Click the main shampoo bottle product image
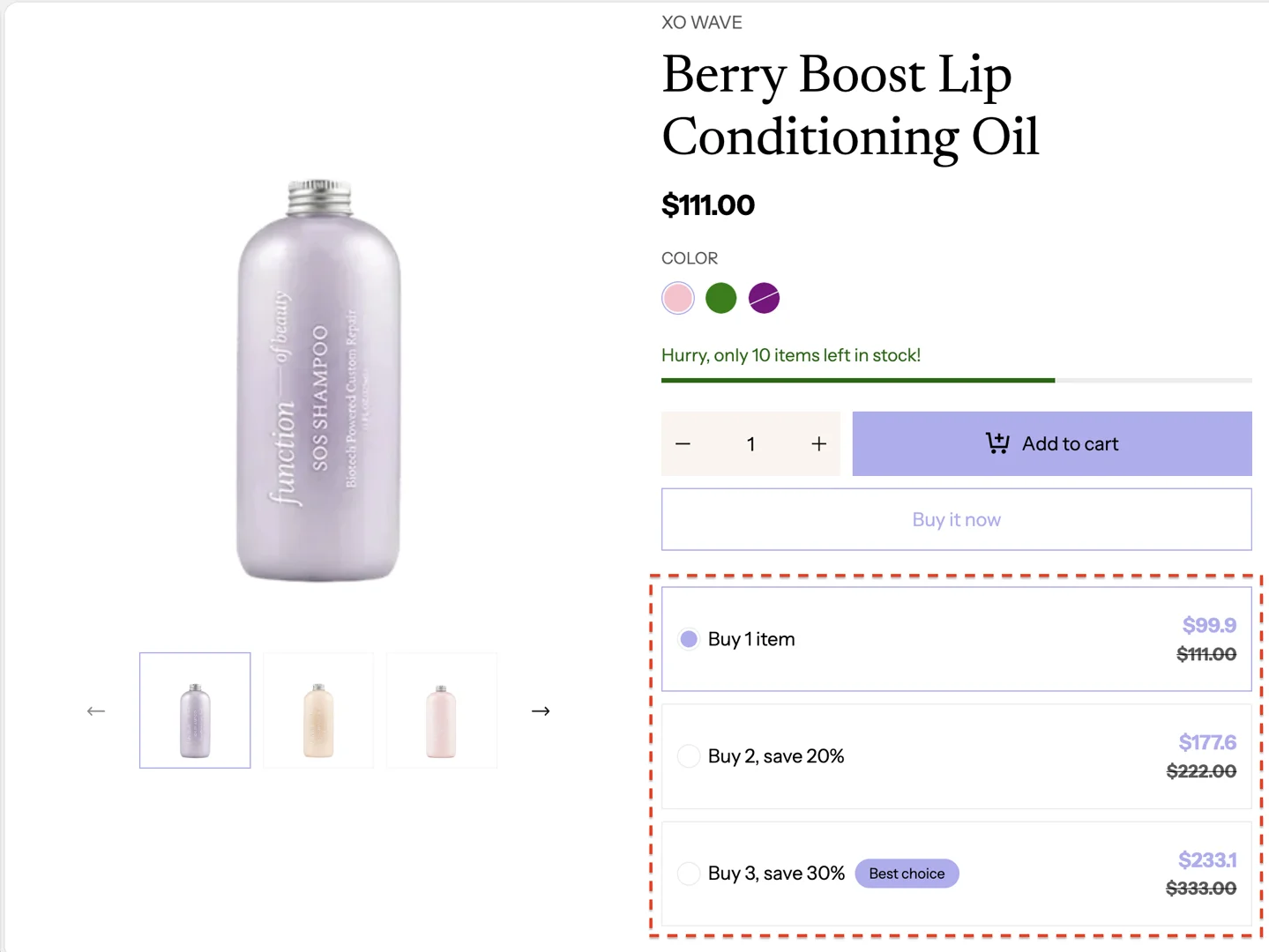The width and height of the screenshot is (1269, 952). 318,381
